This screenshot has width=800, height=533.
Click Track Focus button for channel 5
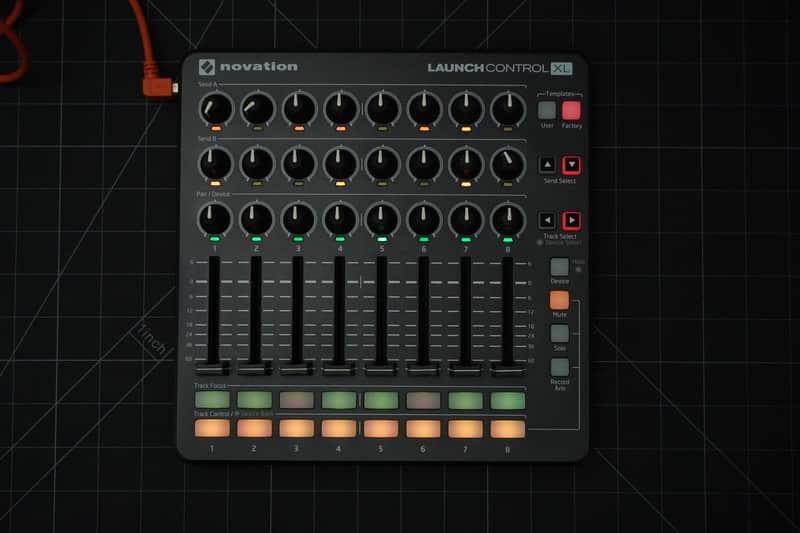pos(381,400)
